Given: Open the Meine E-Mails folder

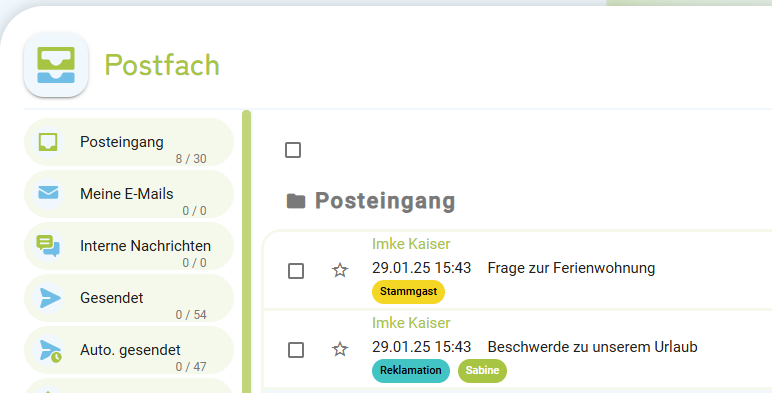Looking at the screenshot, I should pos(129,194).
